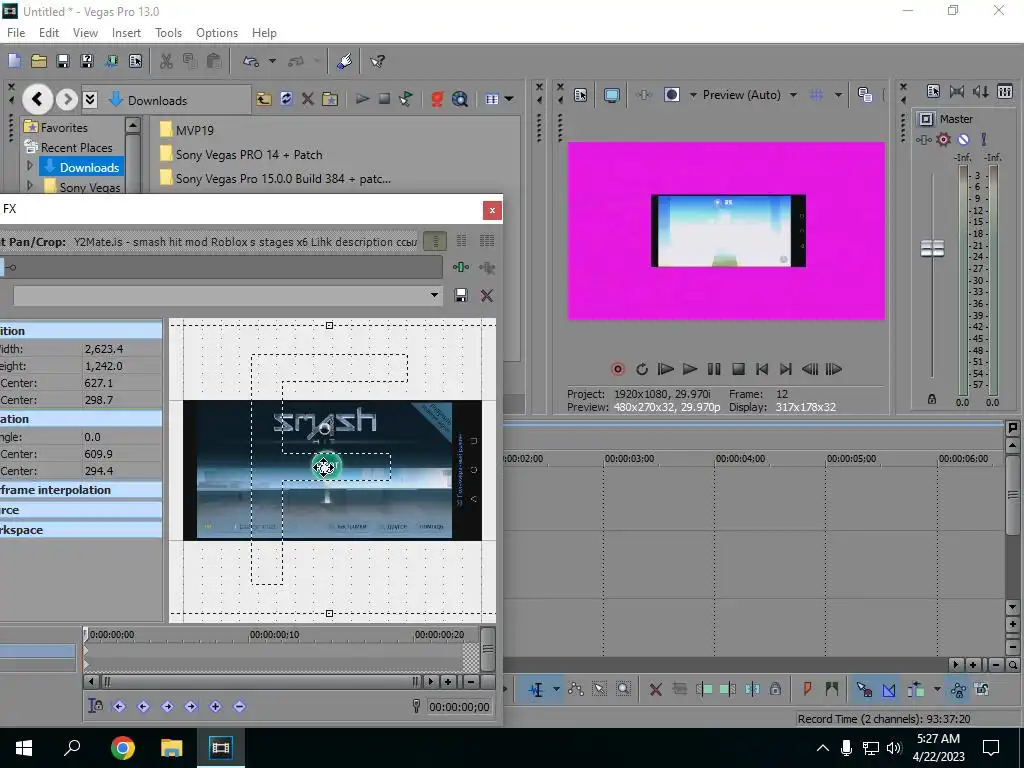The image size is (1024, 768).
Task: Toggle Sync Cursor in the Pan/Crop keyframe bar
Action: [95, 706]
